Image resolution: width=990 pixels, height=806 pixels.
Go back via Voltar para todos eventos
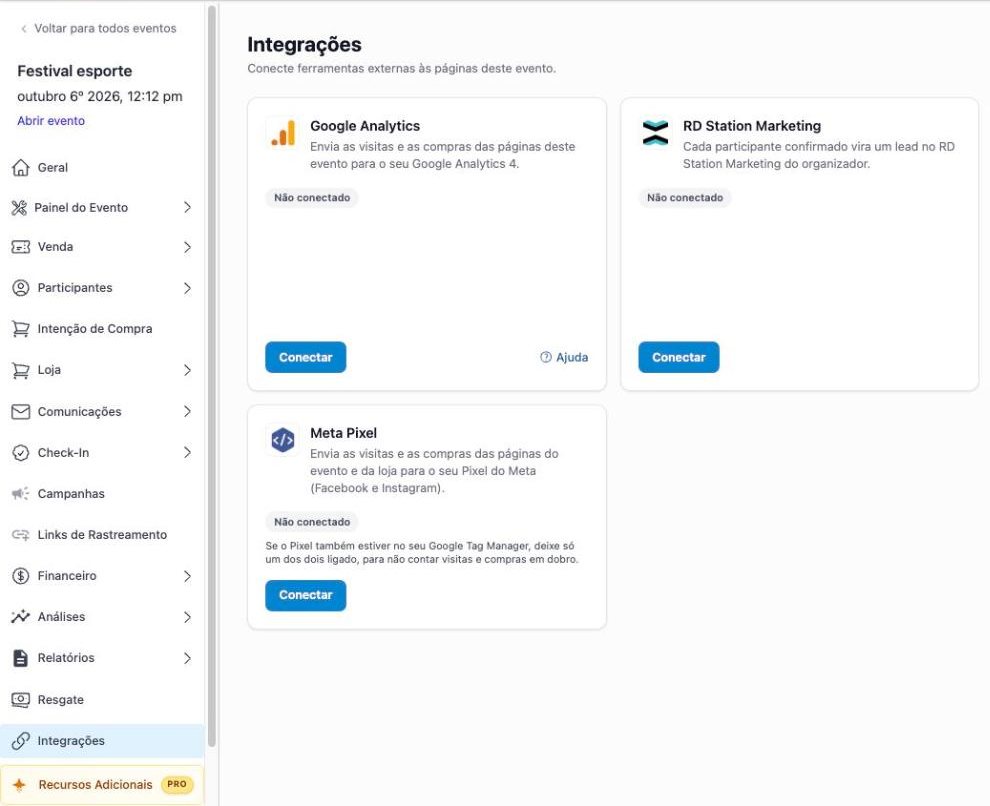99,28
